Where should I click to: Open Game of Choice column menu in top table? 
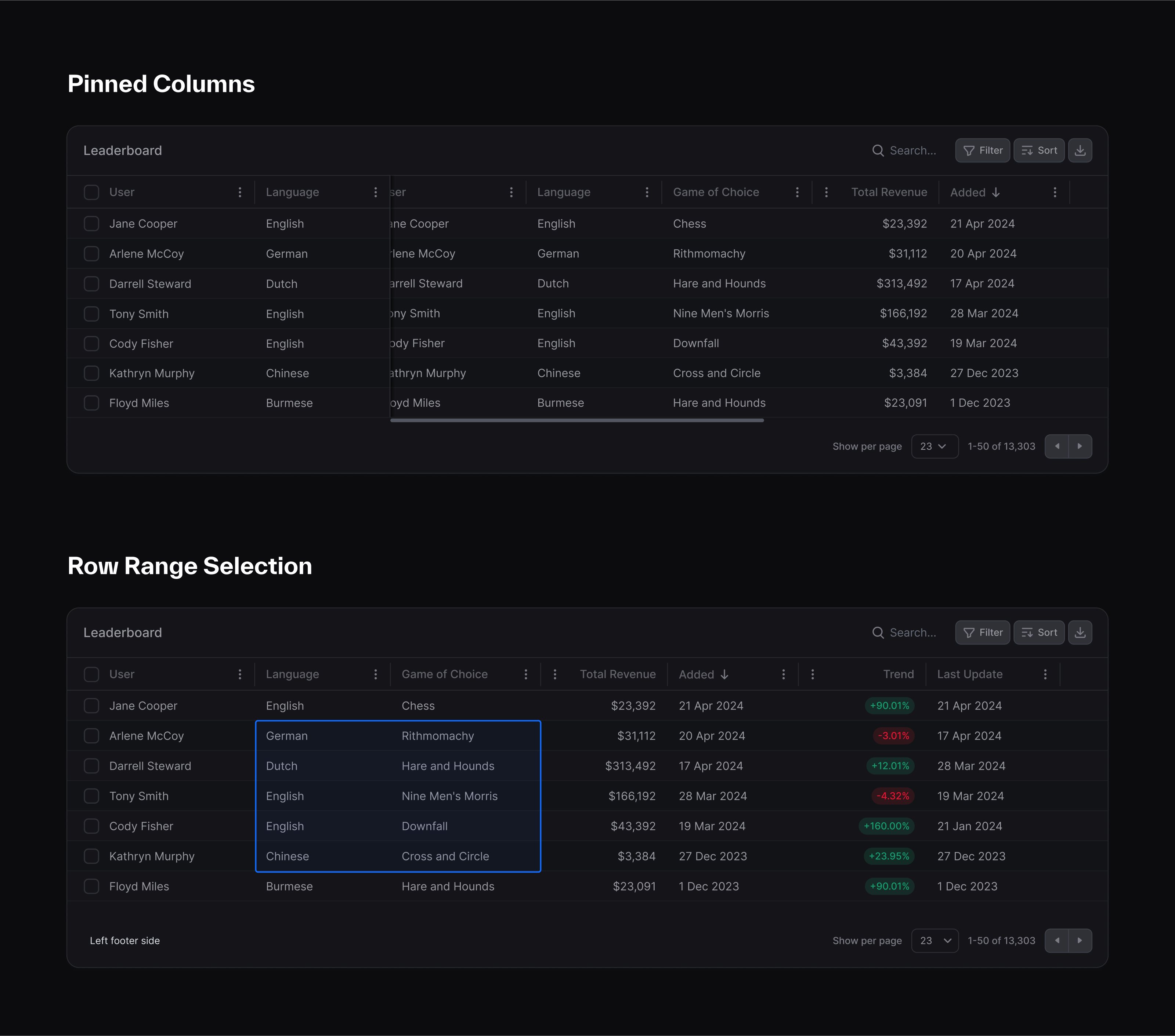[797, 192]
